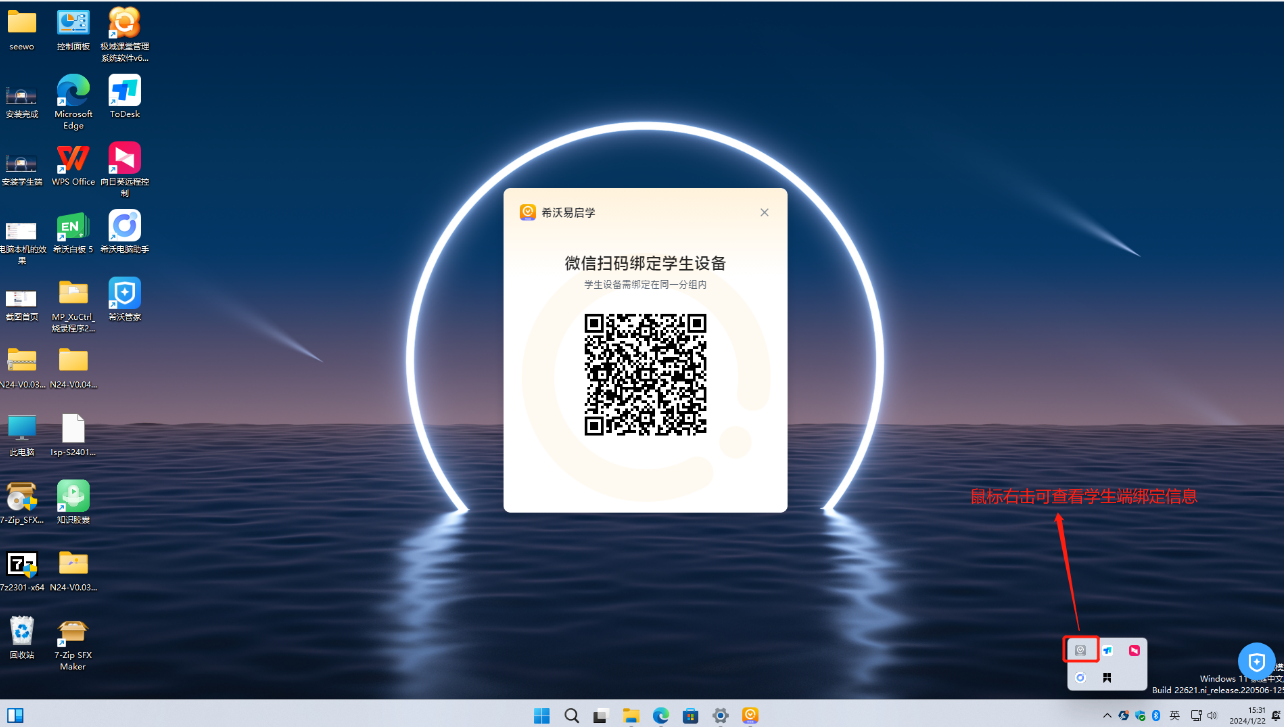1284x727 pixels.
Task: Select the 安装学生端 desktop file
Action: coord(21,168)
